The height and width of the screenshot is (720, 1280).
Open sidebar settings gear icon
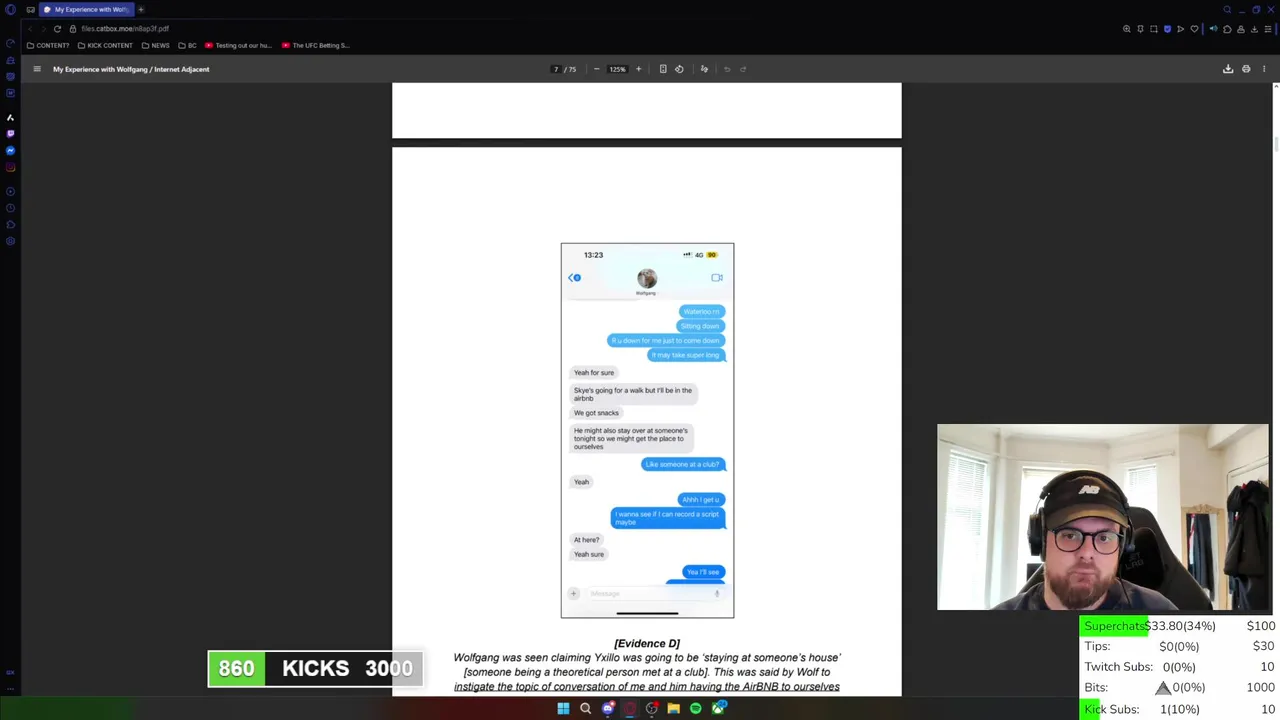click(x=10, y=241)
